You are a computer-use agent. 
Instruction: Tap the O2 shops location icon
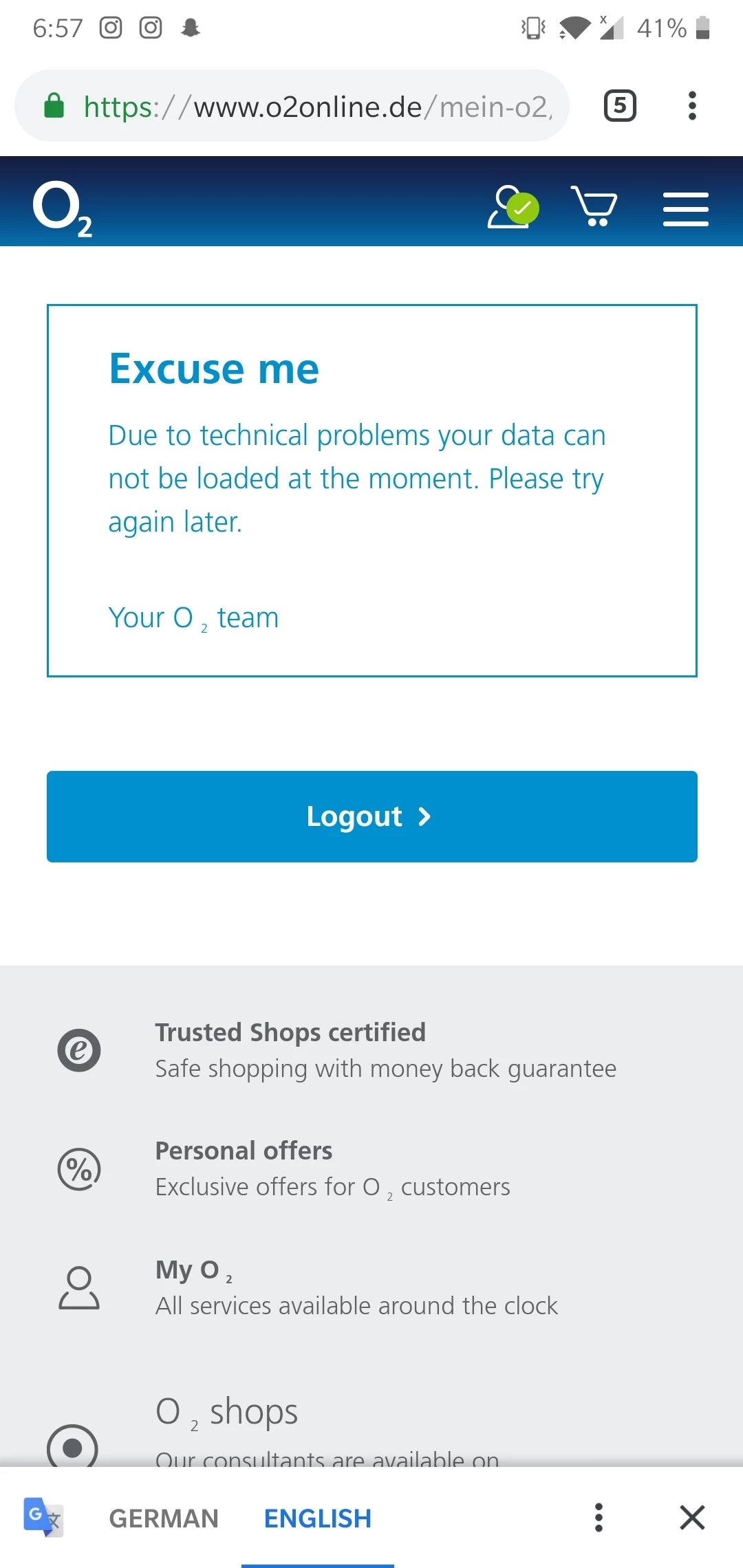coord(72,1447)
